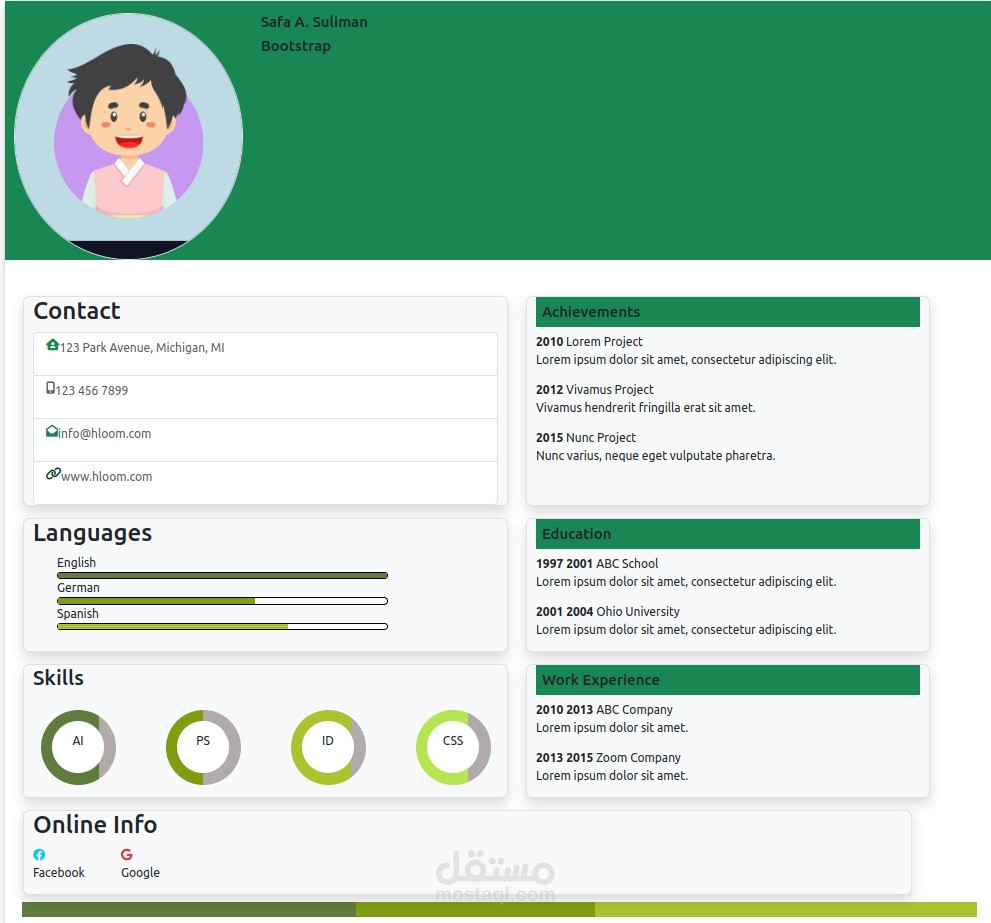The width and height of the screenshot is (991, 923).
Task: Click the Facebook icon under Online Info
Action: pos(39,855)
